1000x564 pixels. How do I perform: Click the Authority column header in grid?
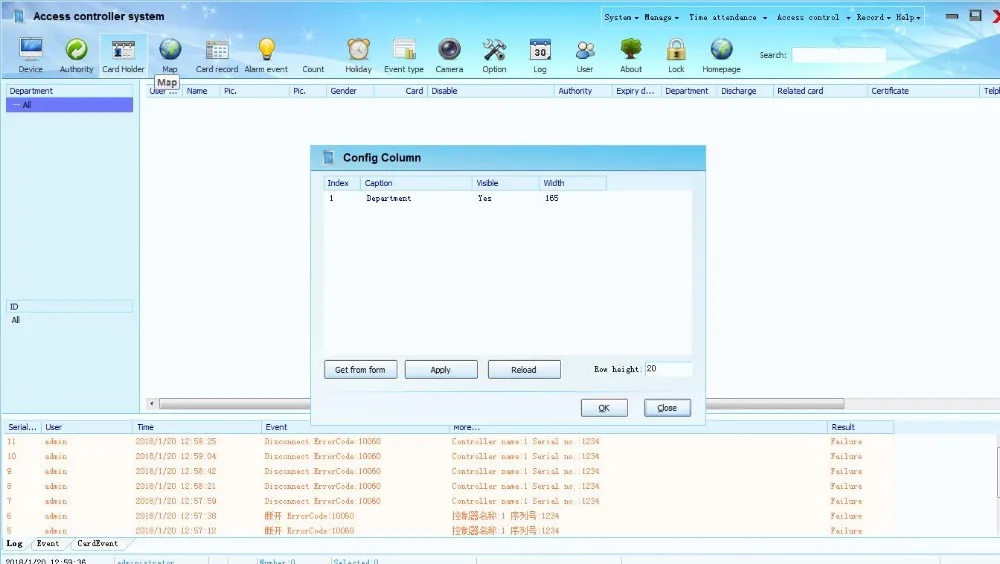tap(583, 91)
